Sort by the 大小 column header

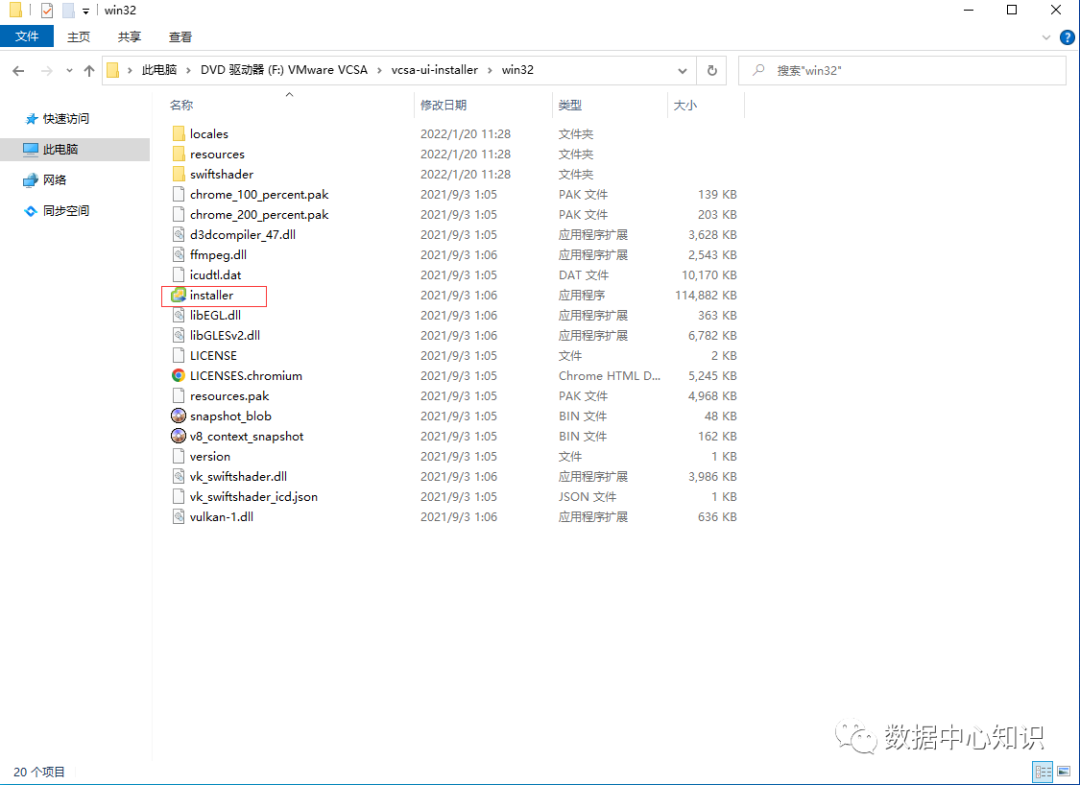[685, 105]
